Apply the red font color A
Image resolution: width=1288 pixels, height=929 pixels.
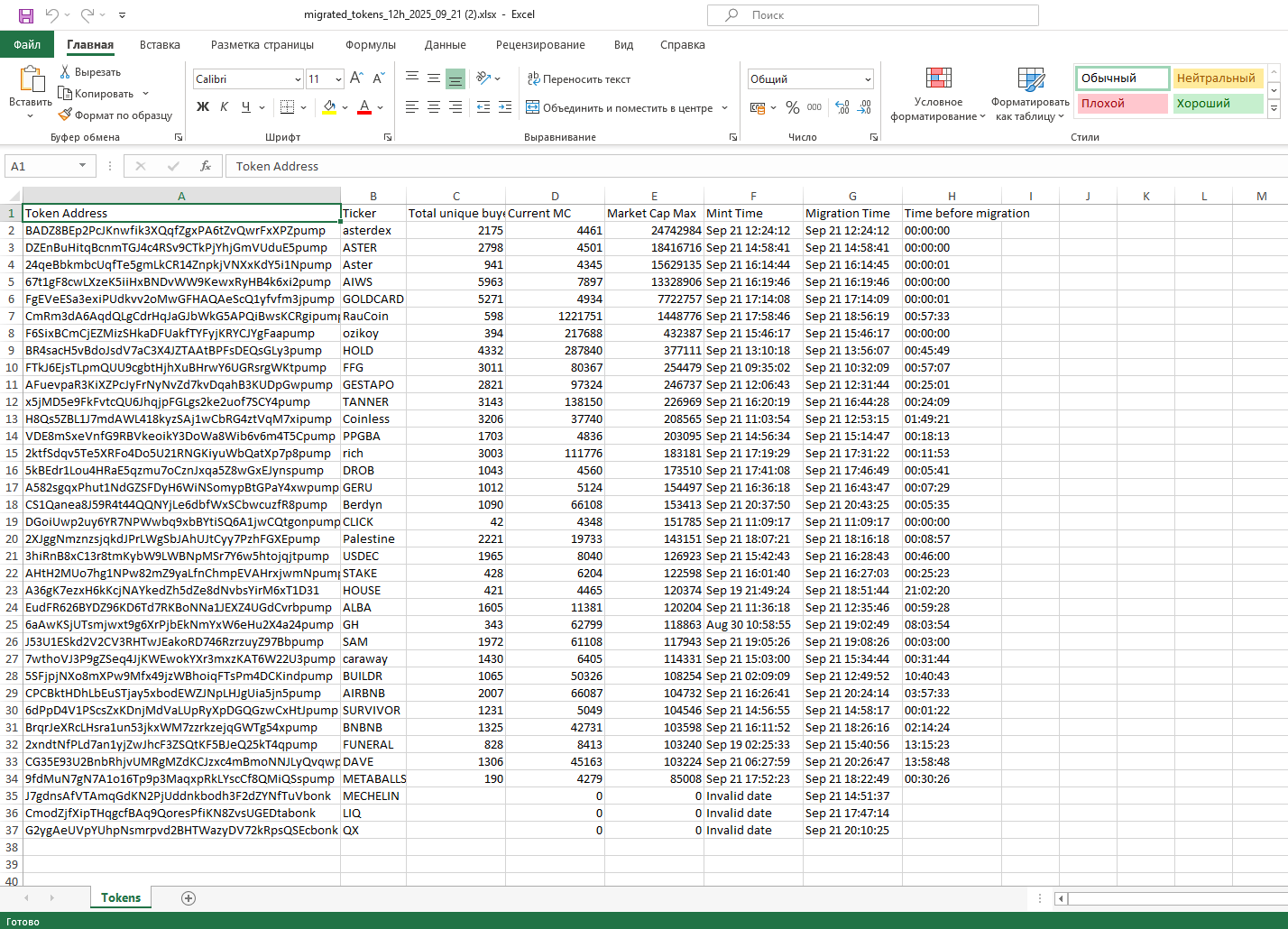pyautogui.click(x=364, y=107)
